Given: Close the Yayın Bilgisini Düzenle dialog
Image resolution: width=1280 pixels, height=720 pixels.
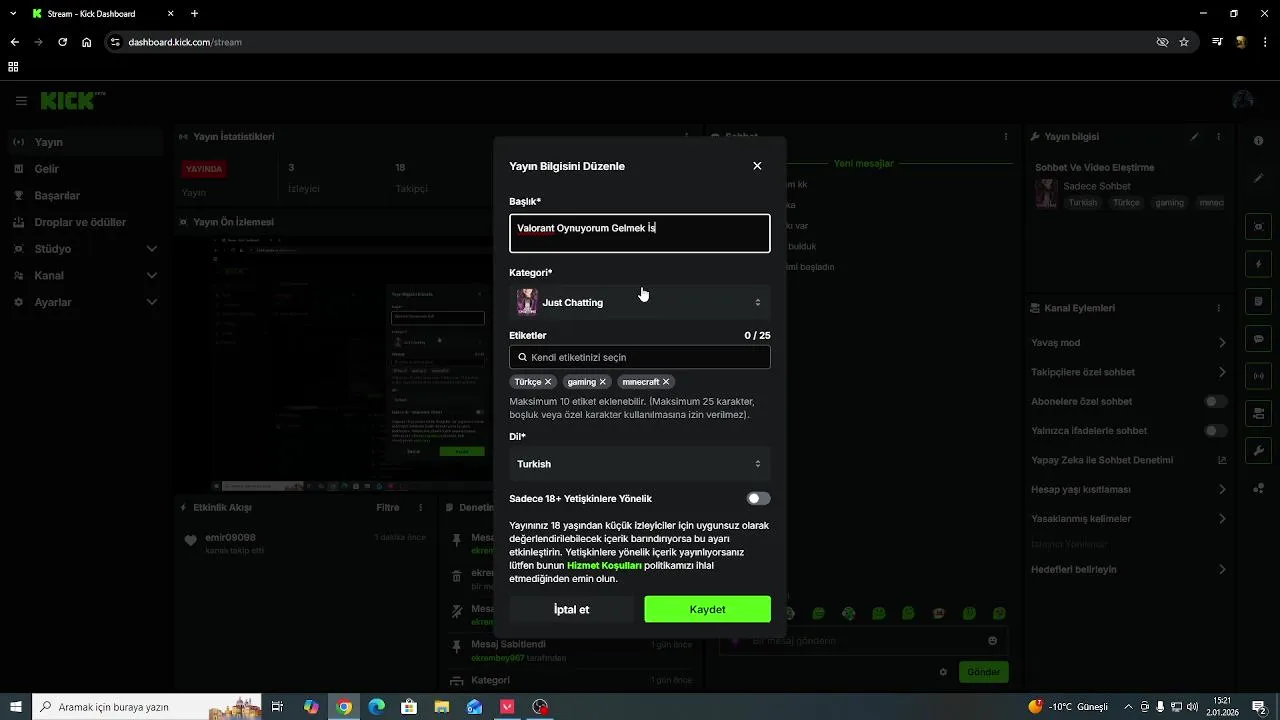Looking at the screenshot, I should 757,166.
